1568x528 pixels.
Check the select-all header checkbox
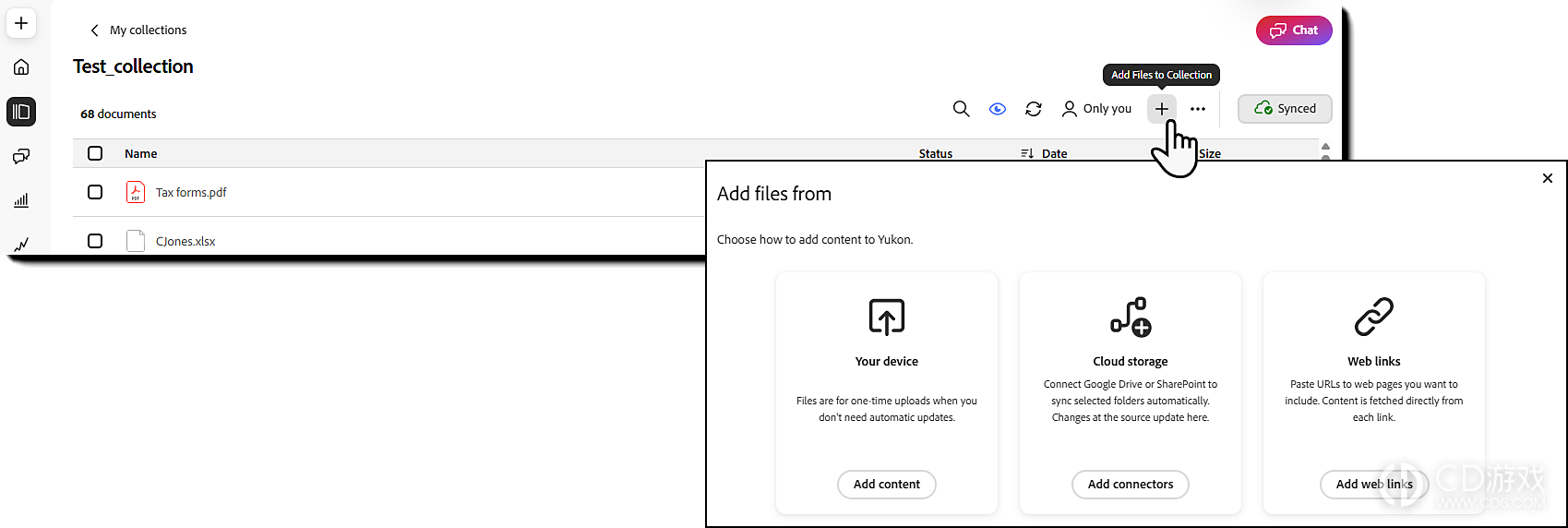95,153
